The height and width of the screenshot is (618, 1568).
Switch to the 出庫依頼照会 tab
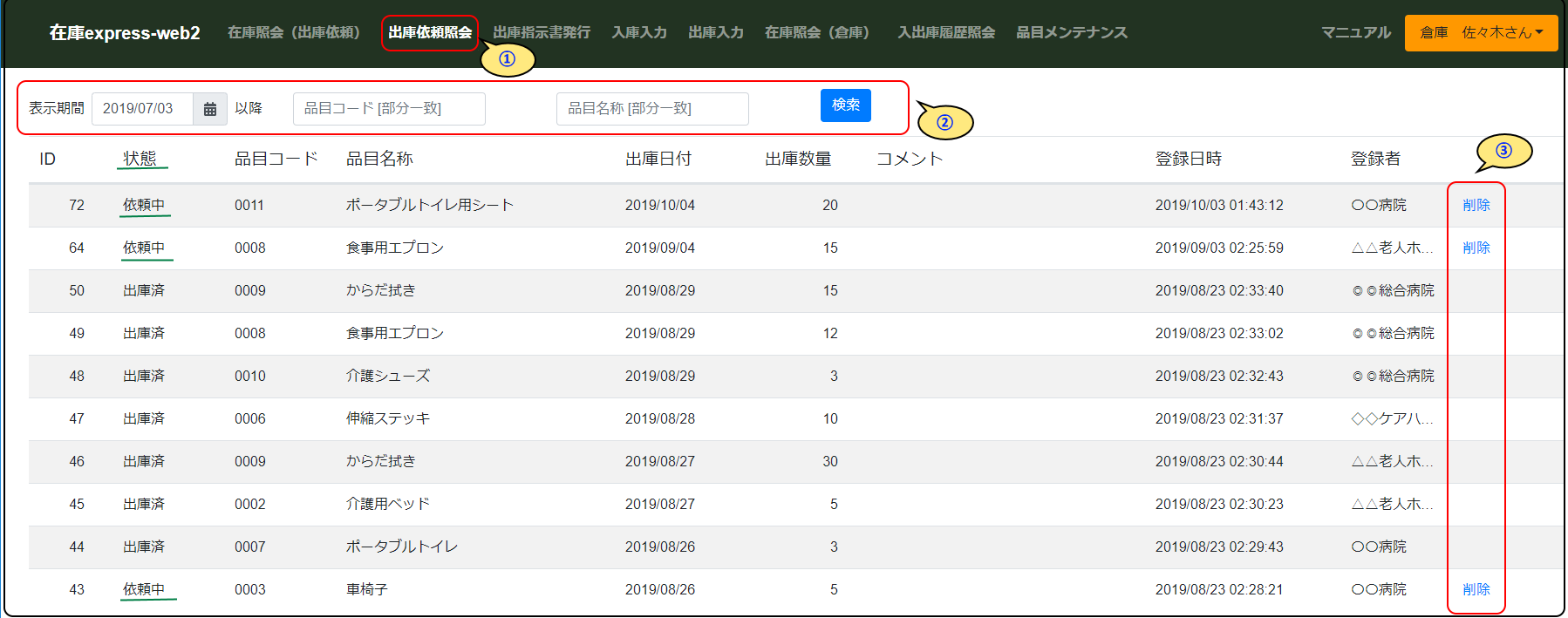[430, 33]
